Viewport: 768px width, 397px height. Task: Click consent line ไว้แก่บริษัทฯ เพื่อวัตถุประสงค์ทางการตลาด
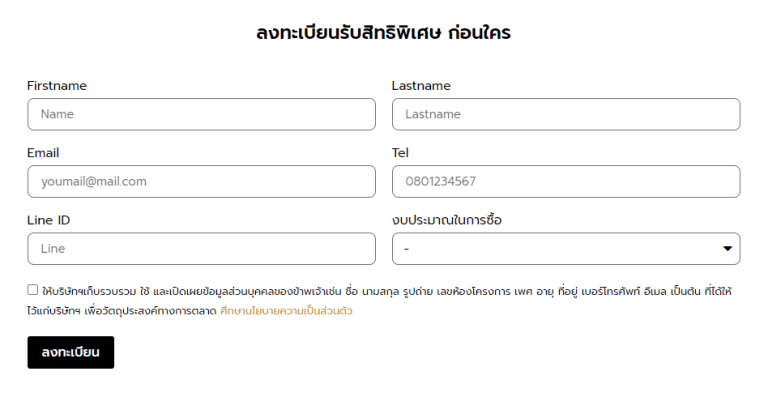coord(122,311)
